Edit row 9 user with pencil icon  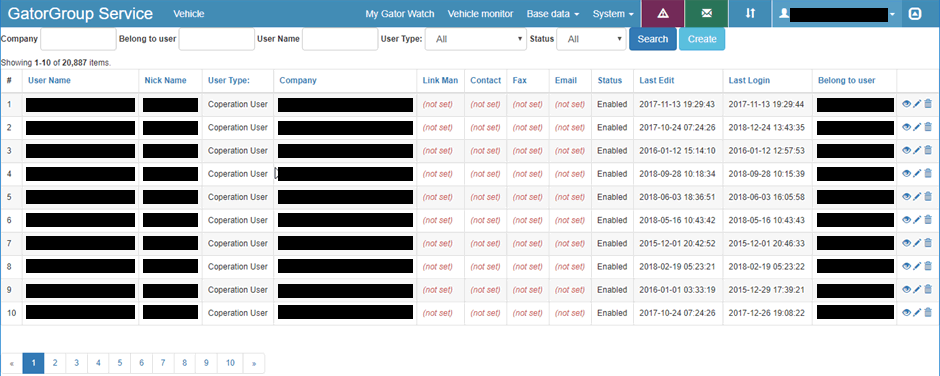(x=917, y=290)
